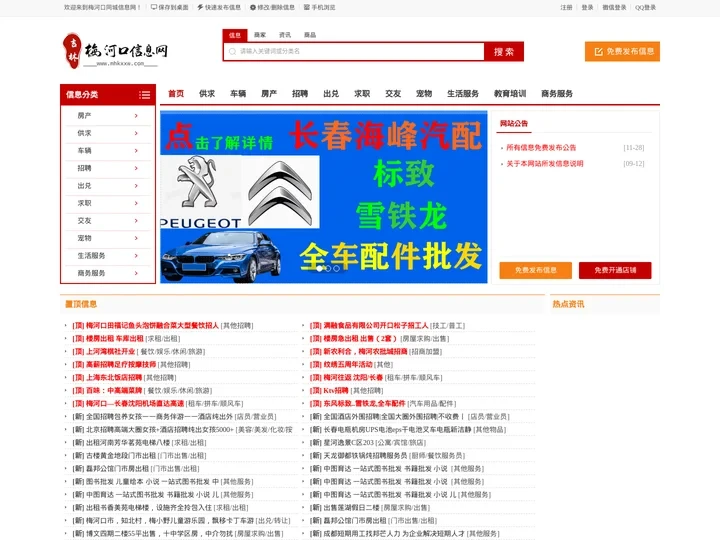Click the edit icon on the 免费发布信息 button
Image resolution: width=720 pixels, height=540 pixels.
click(598, 51)
